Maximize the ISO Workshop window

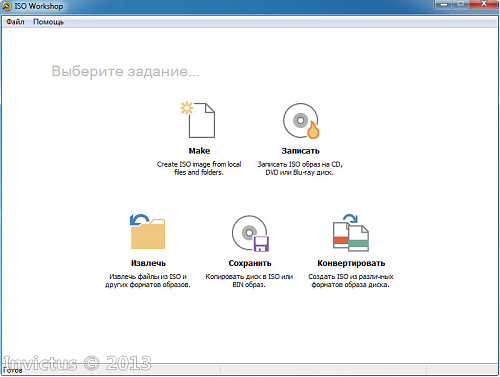[x=461, y=5]
